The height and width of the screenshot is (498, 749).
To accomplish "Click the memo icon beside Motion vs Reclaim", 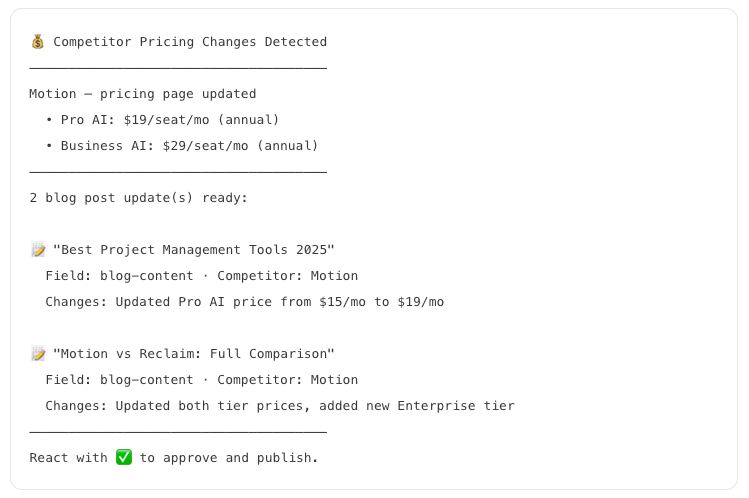I will click(38, 354).
